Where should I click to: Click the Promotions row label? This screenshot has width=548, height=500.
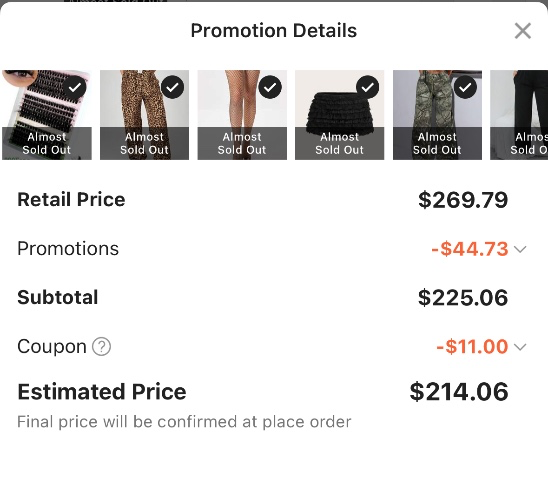coord(68,249)
